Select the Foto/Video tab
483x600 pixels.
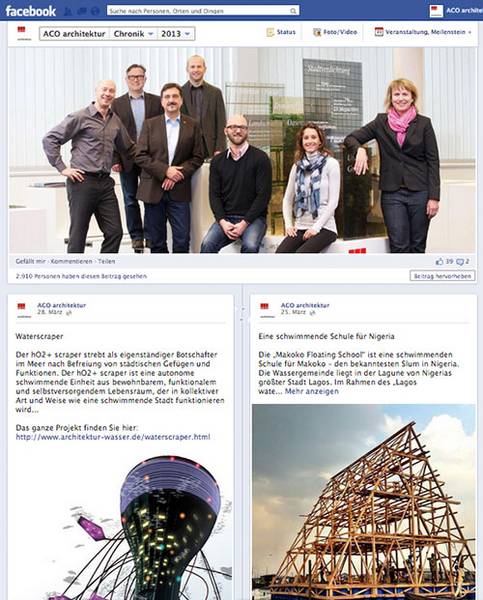coord(335,32)
